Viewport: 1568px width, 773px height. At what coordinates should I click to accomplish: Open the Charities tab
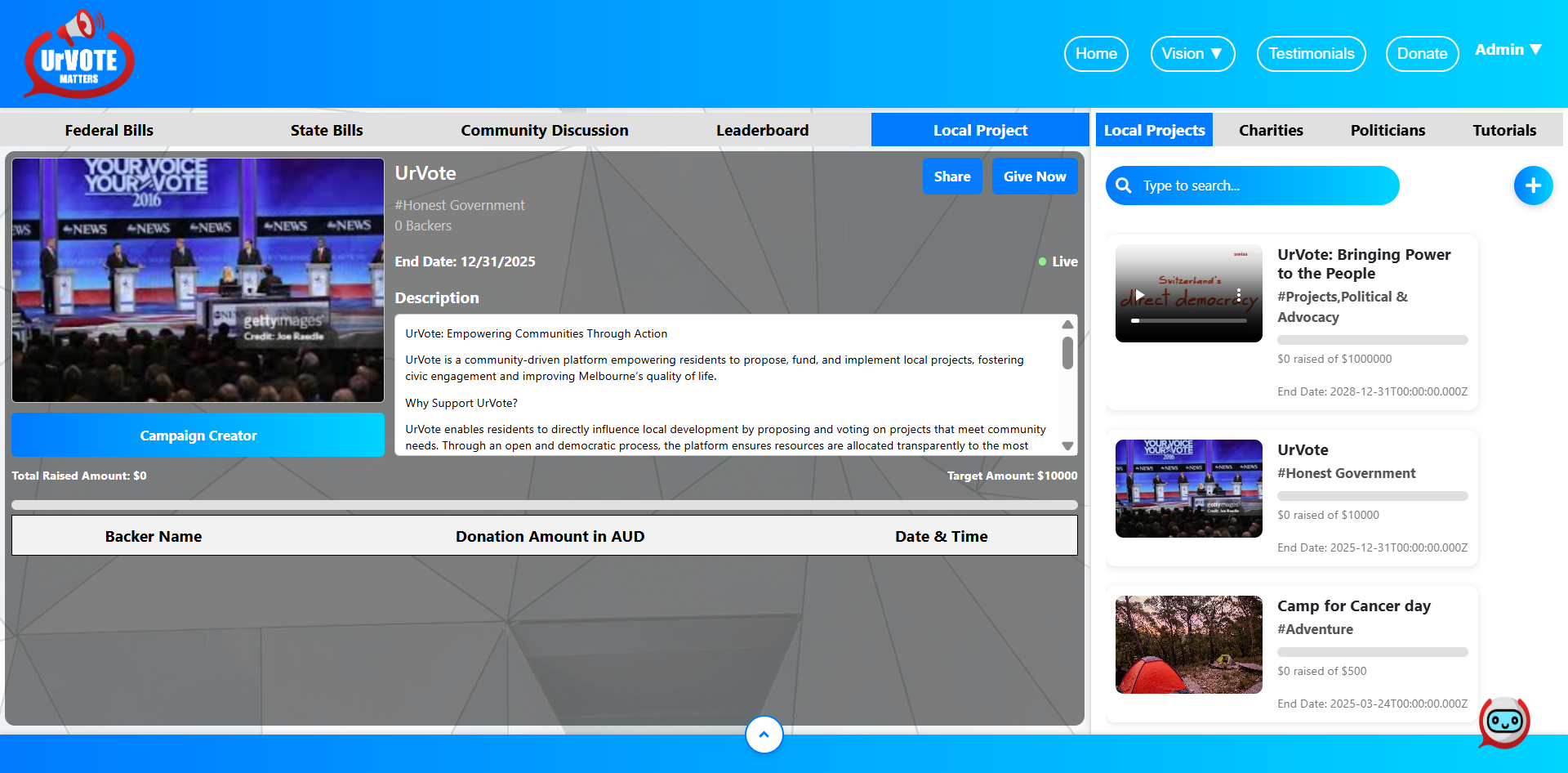[1271, 130]
